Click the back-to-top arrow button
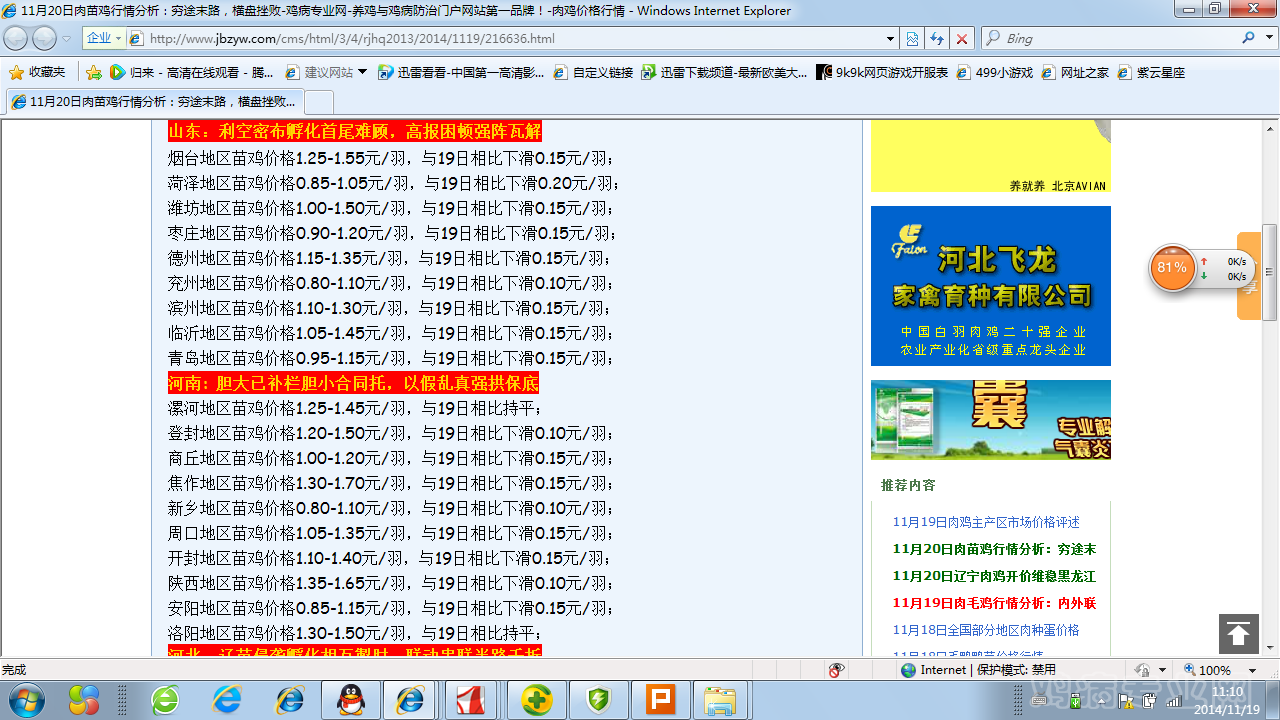Viewport: 1280px width, 720px height. 1238,634
